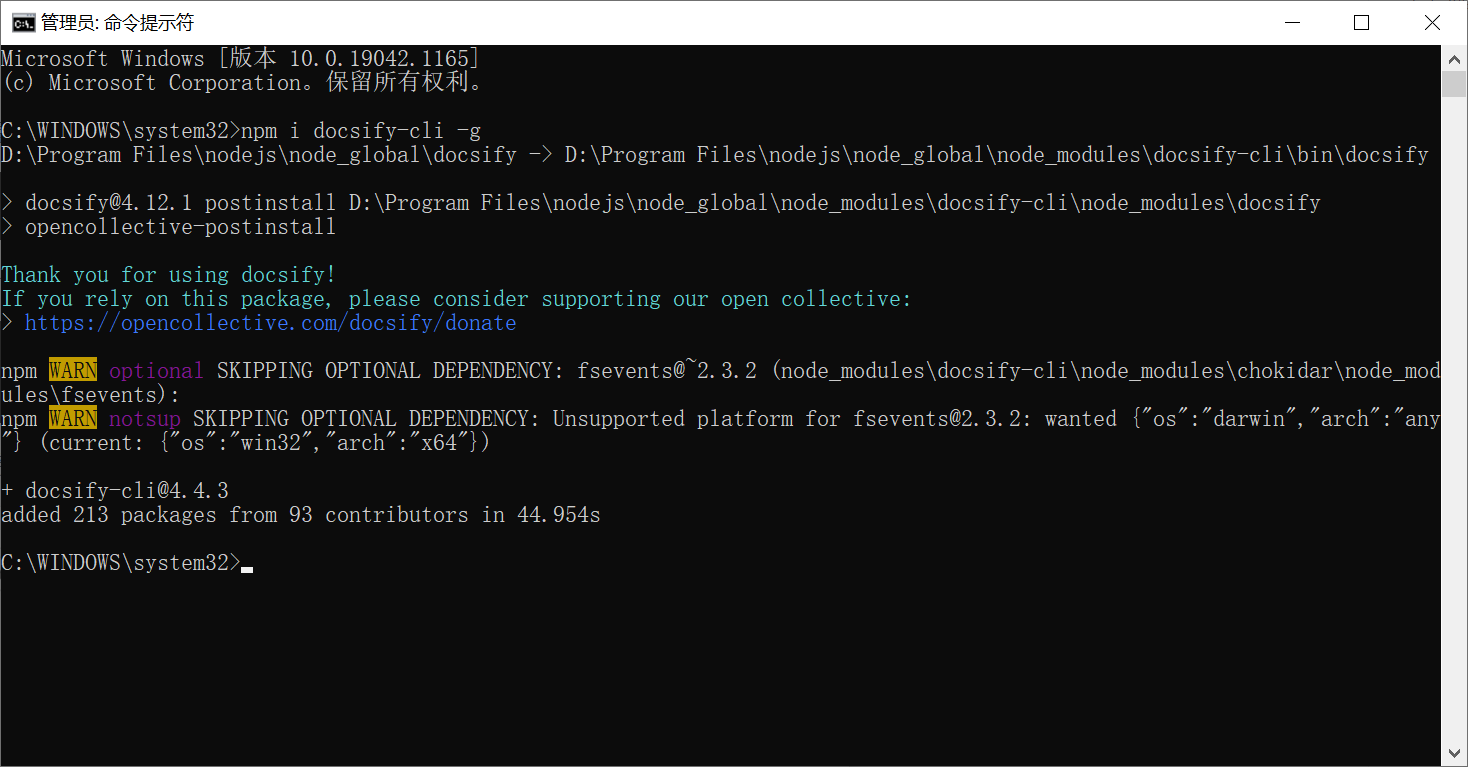Image resolution: width=1468 pixels, height=767 pixels.
Task: Click the magenta 'notsup' word
Action: coord(145,419)
